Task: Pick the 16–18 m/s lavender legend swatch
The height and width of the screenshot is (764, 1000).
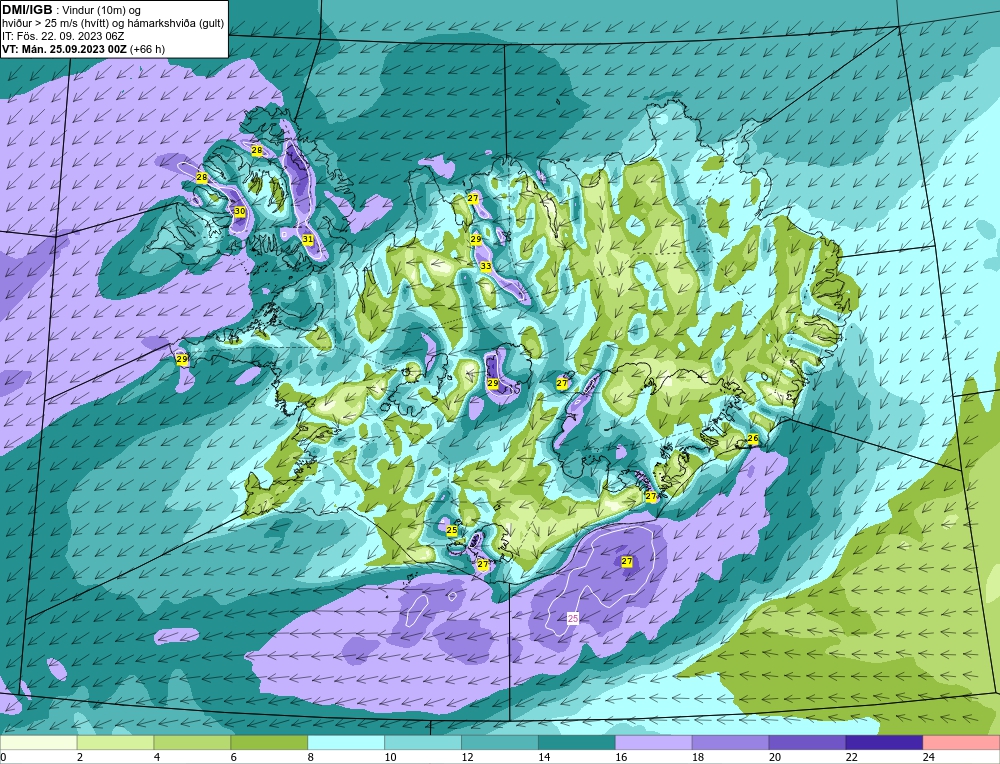Action: (654, 742)
